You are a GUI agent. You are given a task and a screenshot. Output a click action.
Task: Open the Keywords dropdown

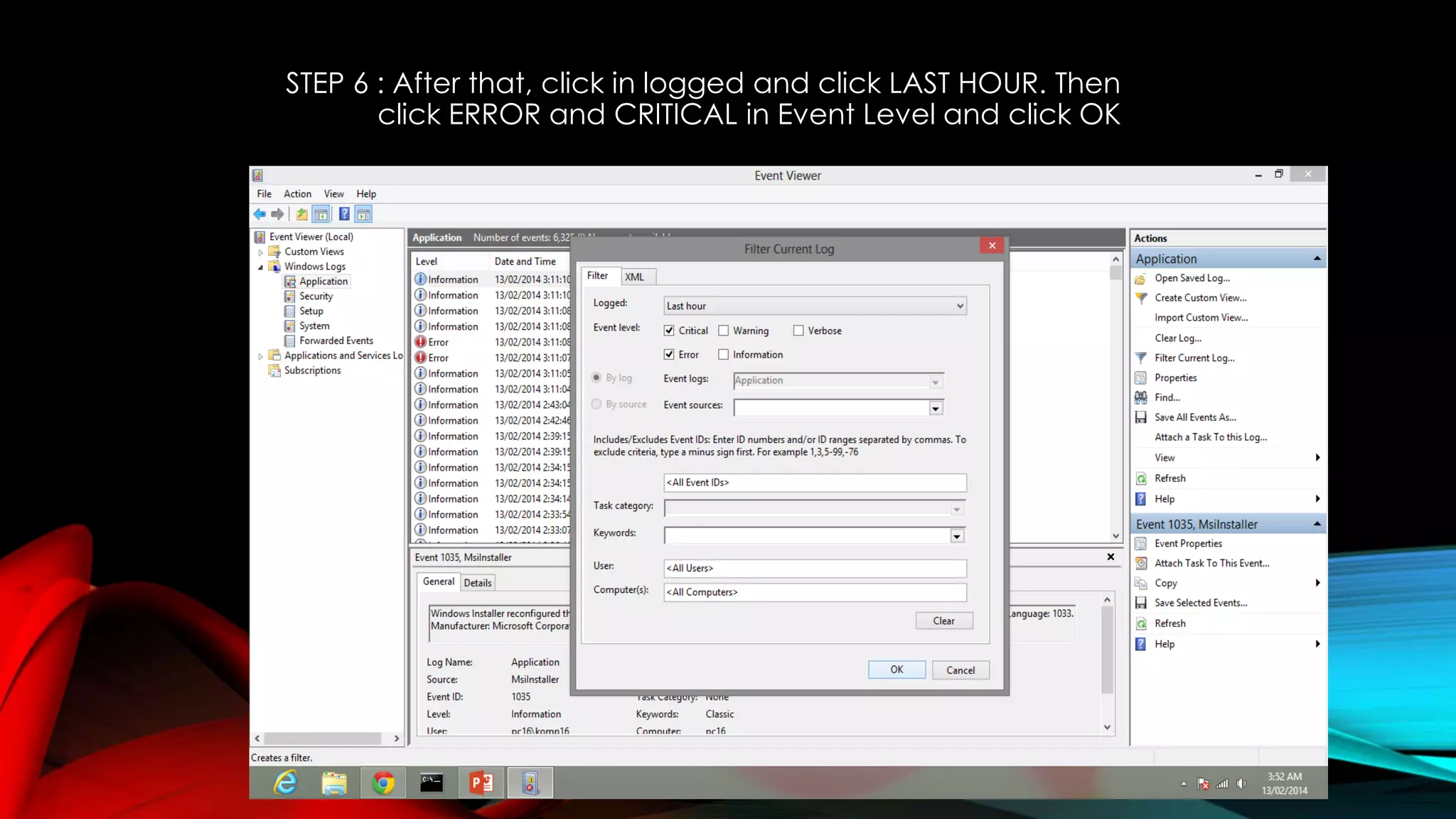[957, 536]
